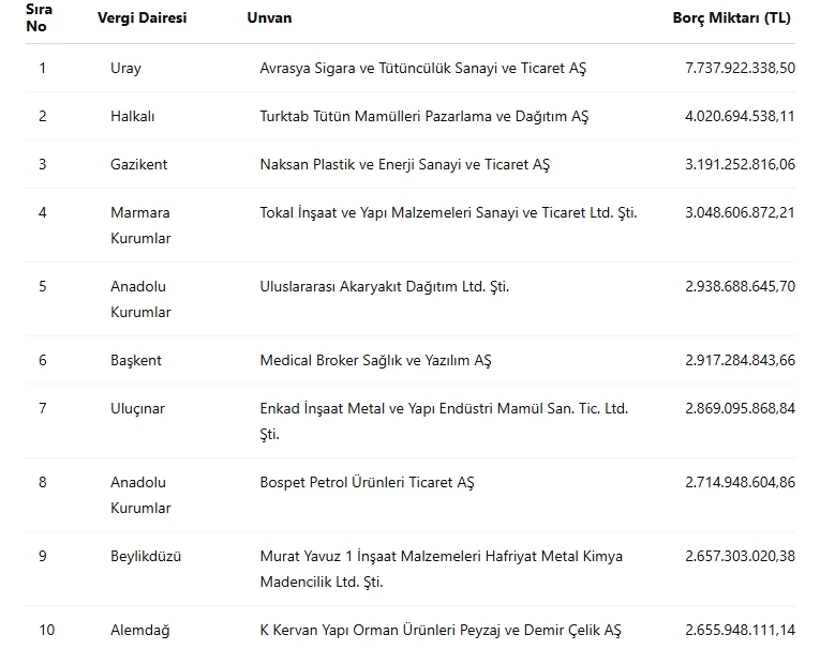Image resolution: width=820 pixels, height=660 pixels.
Task: Click the Unvan column header
Action: (x=269, y=18)
